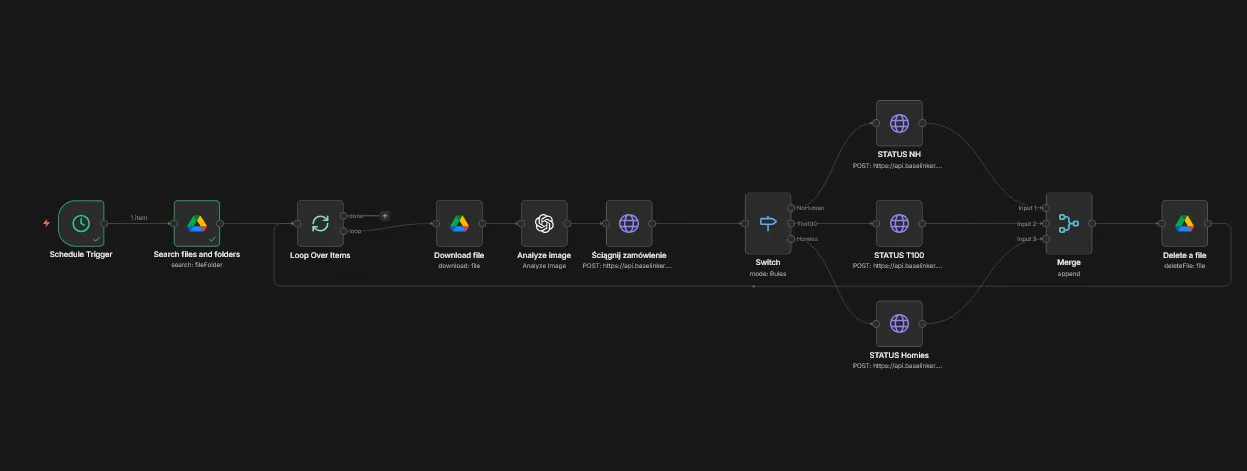Select the Analyze image OpenAI node

[544, 223]
